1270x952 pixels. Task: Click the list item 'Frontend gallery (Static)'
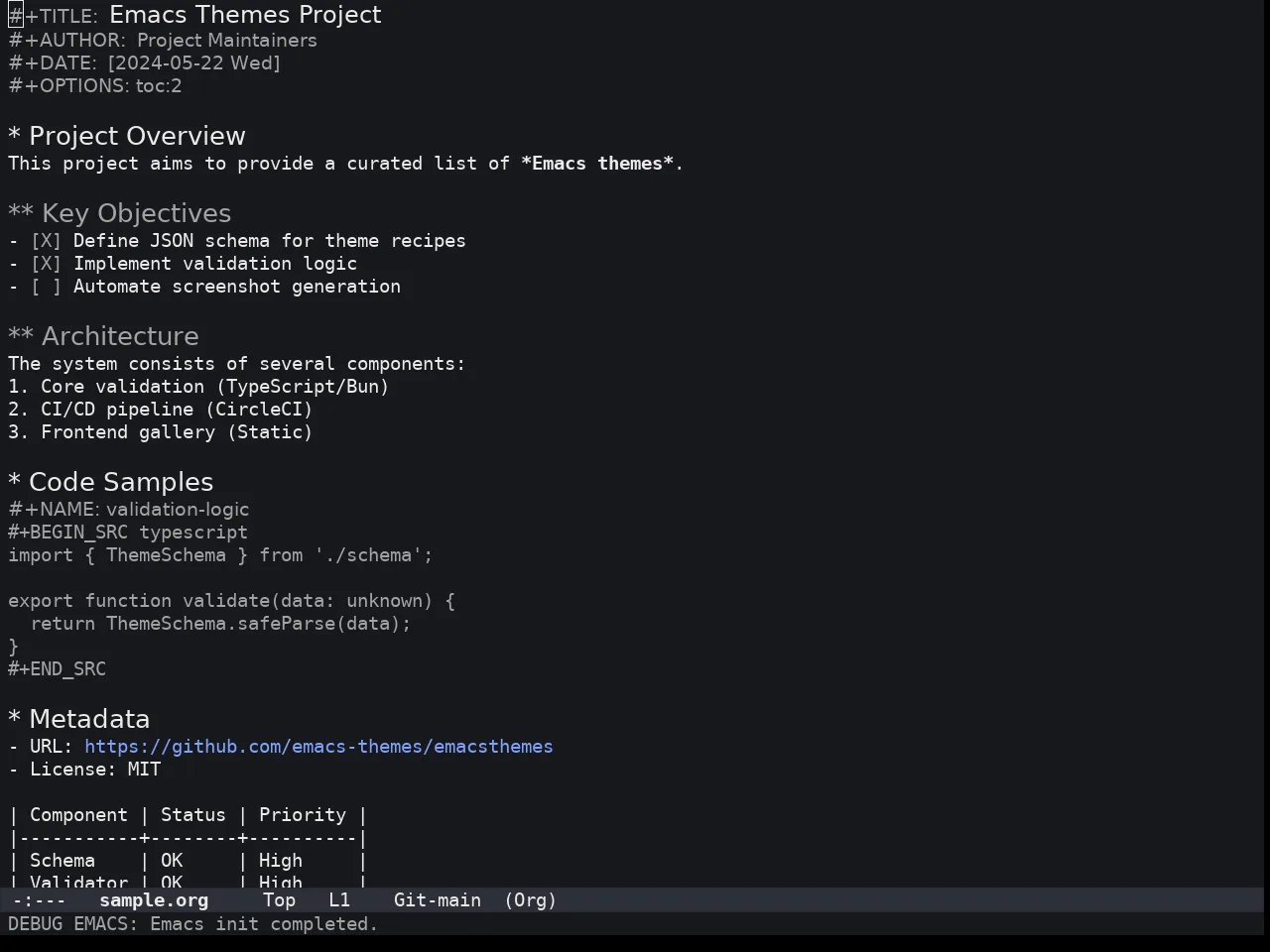[177, 432]
